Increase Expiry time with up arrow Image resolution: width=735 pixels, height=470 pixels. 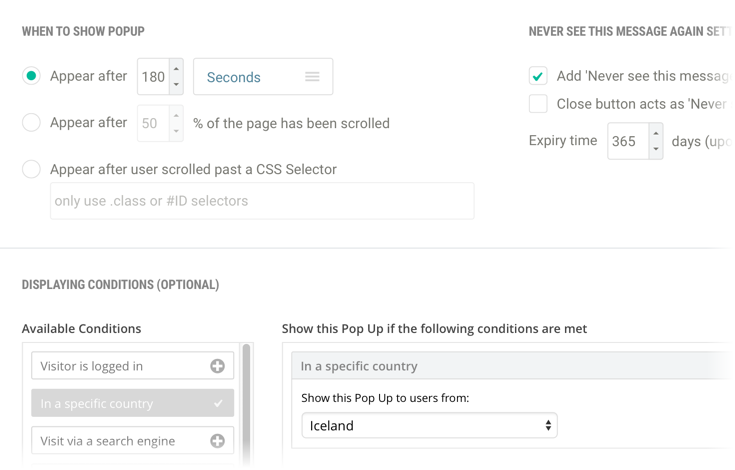[x=656, y=134]
